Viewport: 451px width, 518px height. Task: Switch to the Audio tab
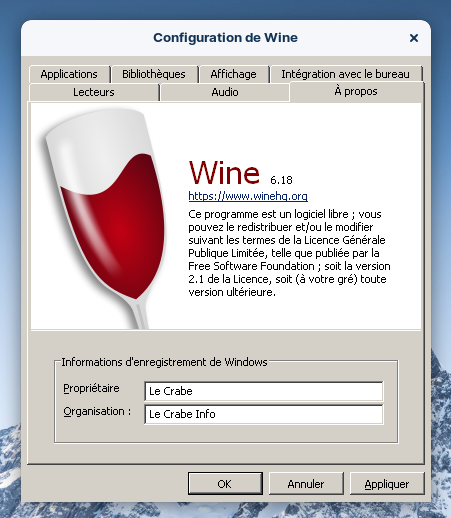click(225, 92)
